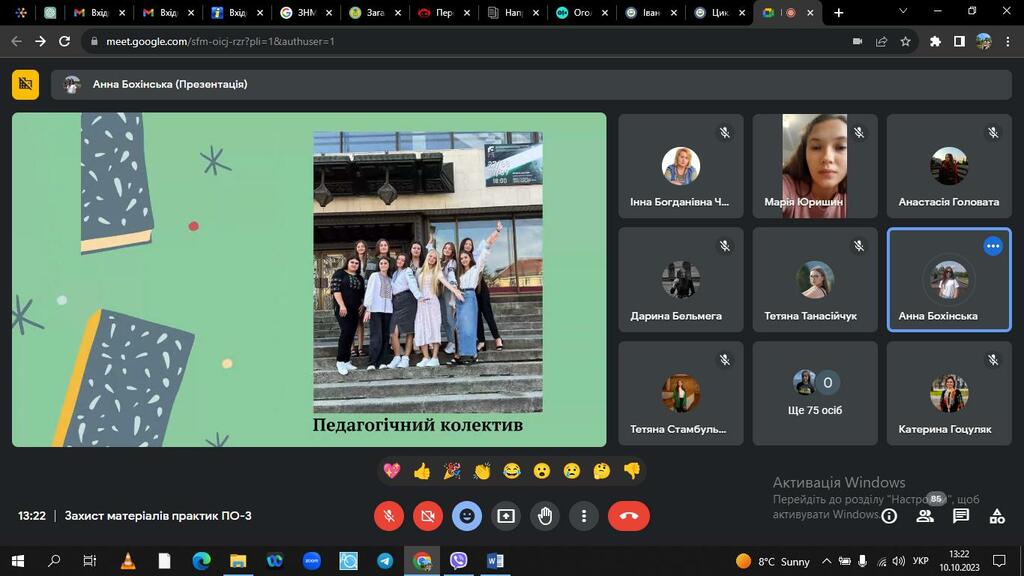Click the present screen button
Viewport: 1024px width, 576px height.
point(506,516)
